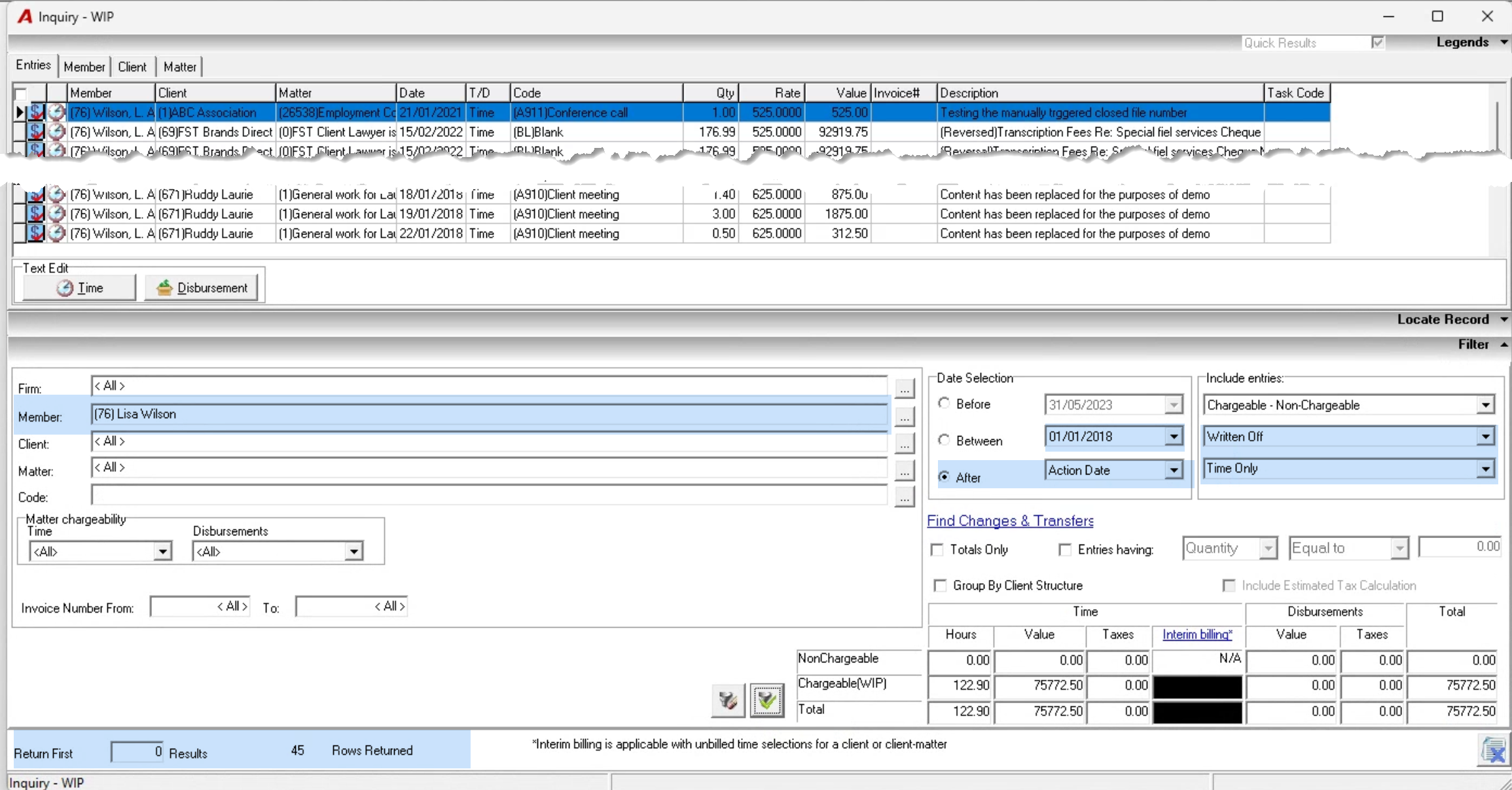1512x790 pixels.
Task: Select the Before date radio button
Action: click(x=944, y=403)
